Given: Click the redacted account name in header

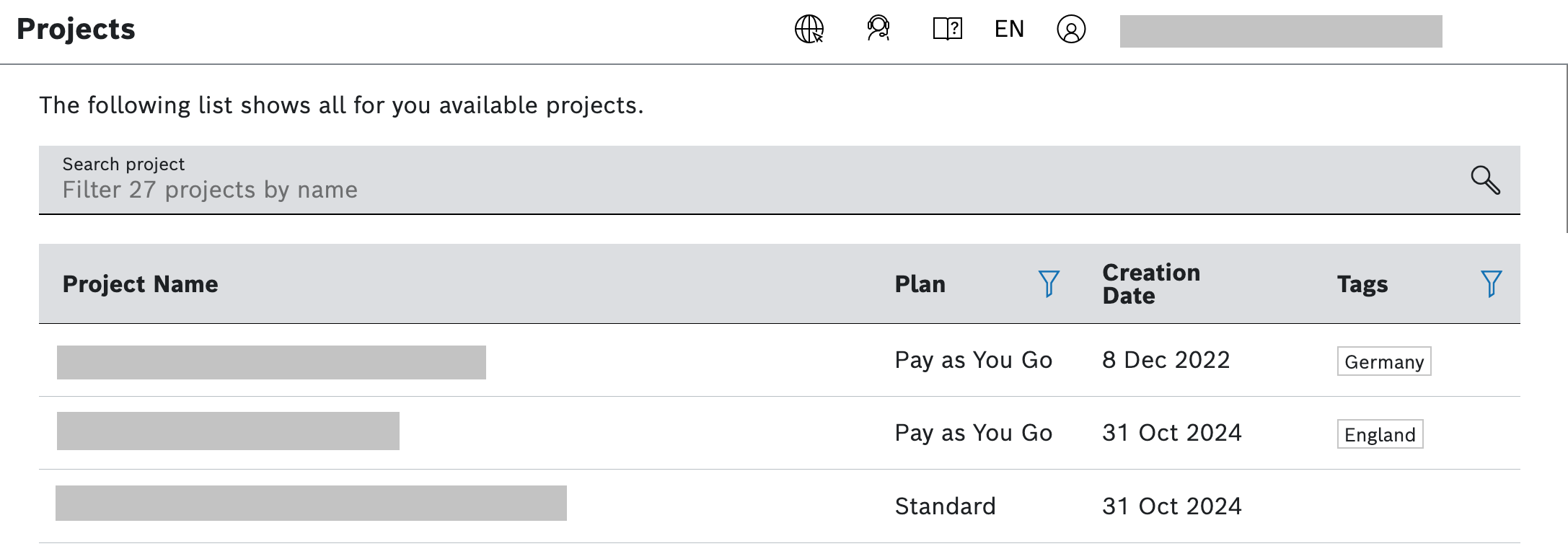Looking at the screenshot, I should tap(1280, 32).
